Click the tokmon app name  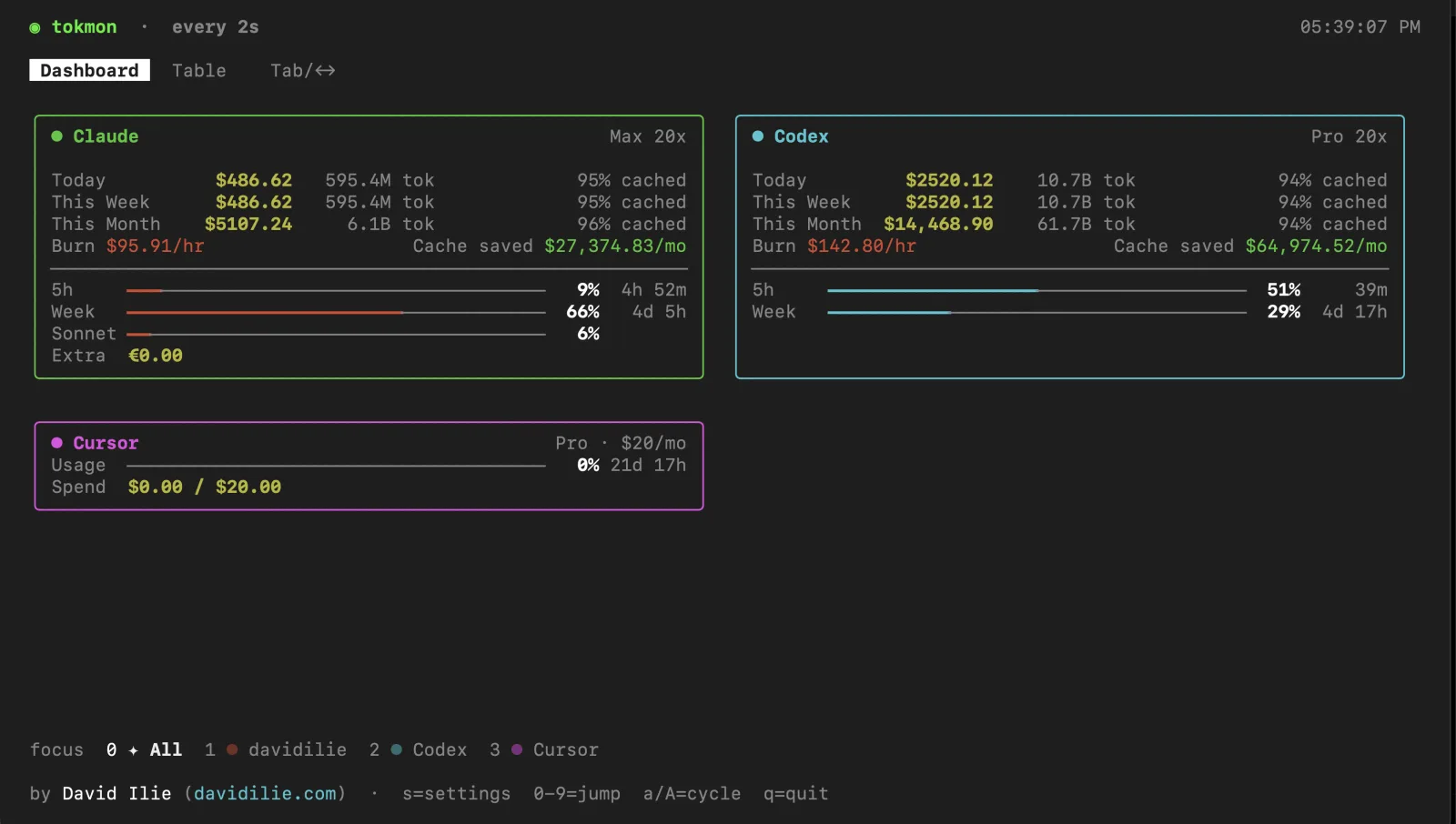(x=84, y=27)
